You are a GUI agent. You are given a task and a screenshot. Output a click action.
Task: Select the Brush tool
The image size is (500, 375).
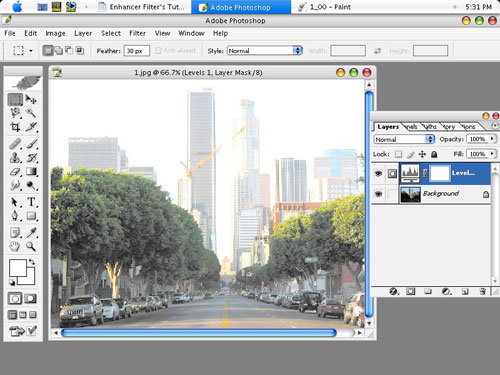click(31, 144)
